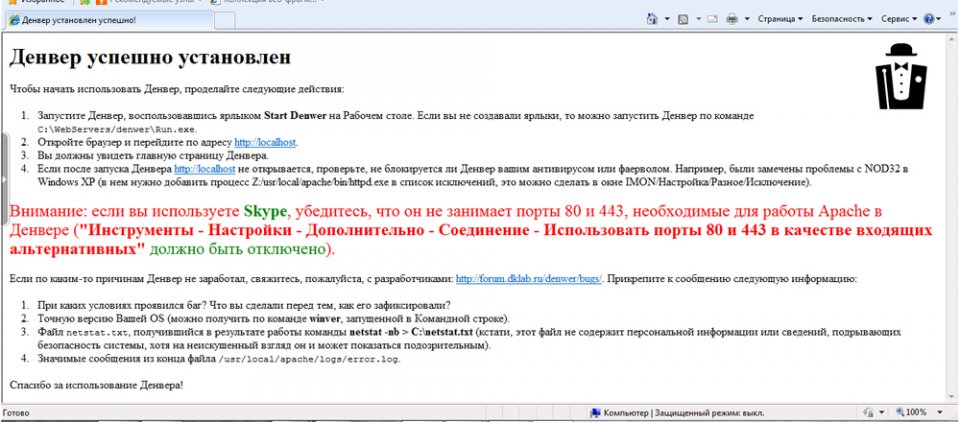Expand the zoom level dropdown arrow
Screen dimensions: 960x422
939,412
